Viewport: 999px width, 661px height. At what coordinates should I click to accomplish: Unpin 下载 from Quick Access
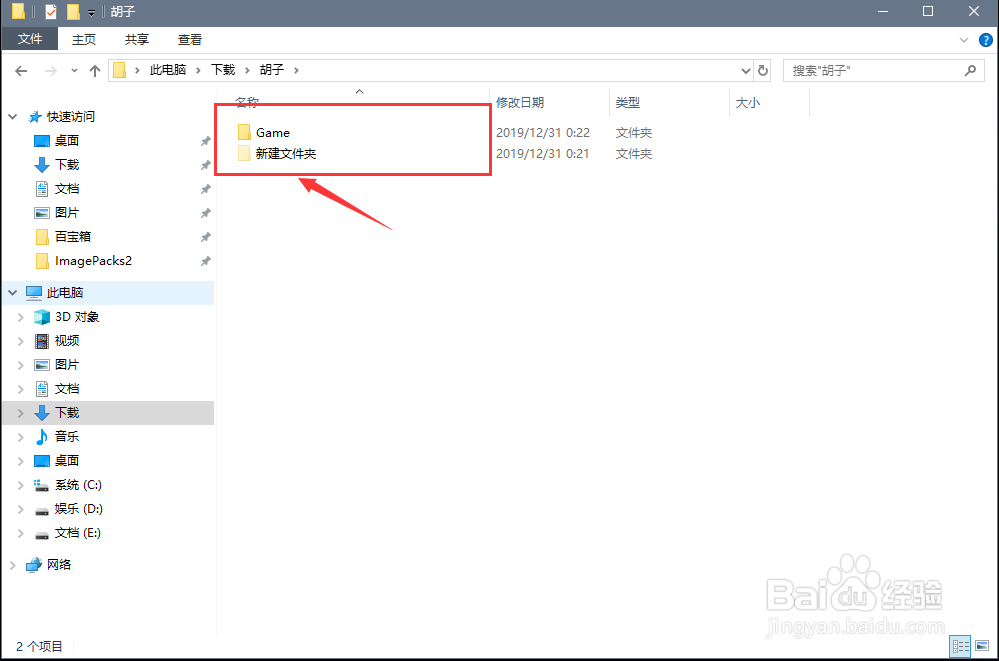click(207, 164)
